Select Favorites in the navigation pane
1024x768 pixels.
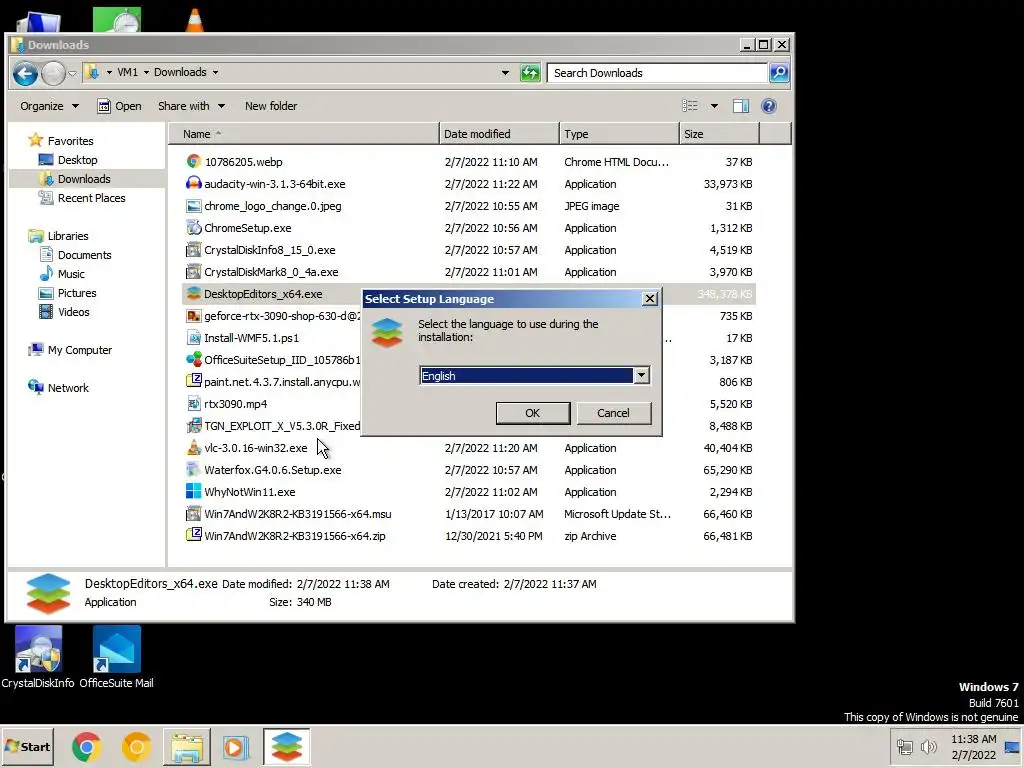71,141
